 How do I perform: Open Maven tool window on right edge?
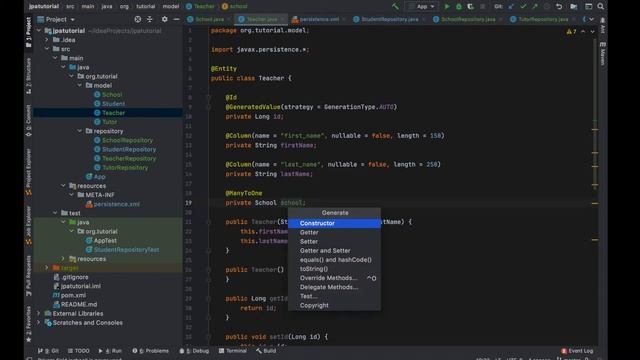point(603,53)
